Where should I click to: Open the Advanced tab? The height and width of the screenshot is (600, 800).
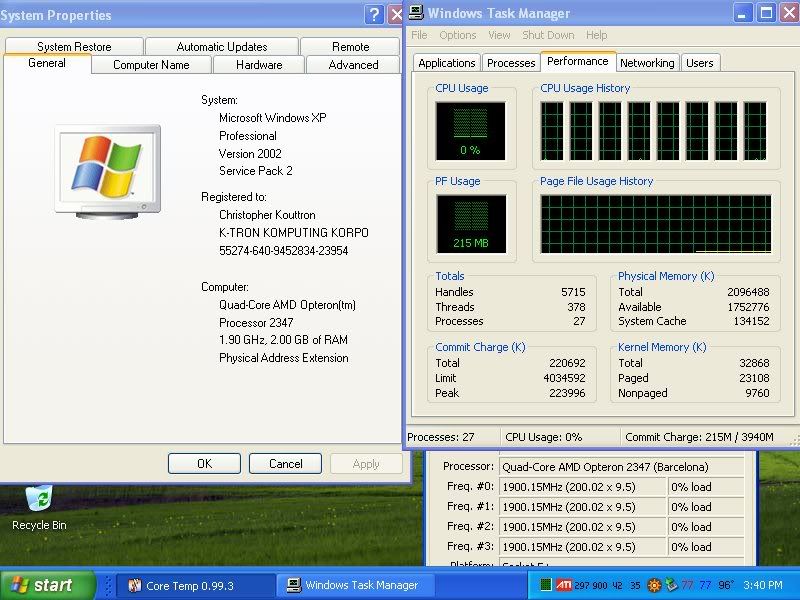click(x=354, y=65)
